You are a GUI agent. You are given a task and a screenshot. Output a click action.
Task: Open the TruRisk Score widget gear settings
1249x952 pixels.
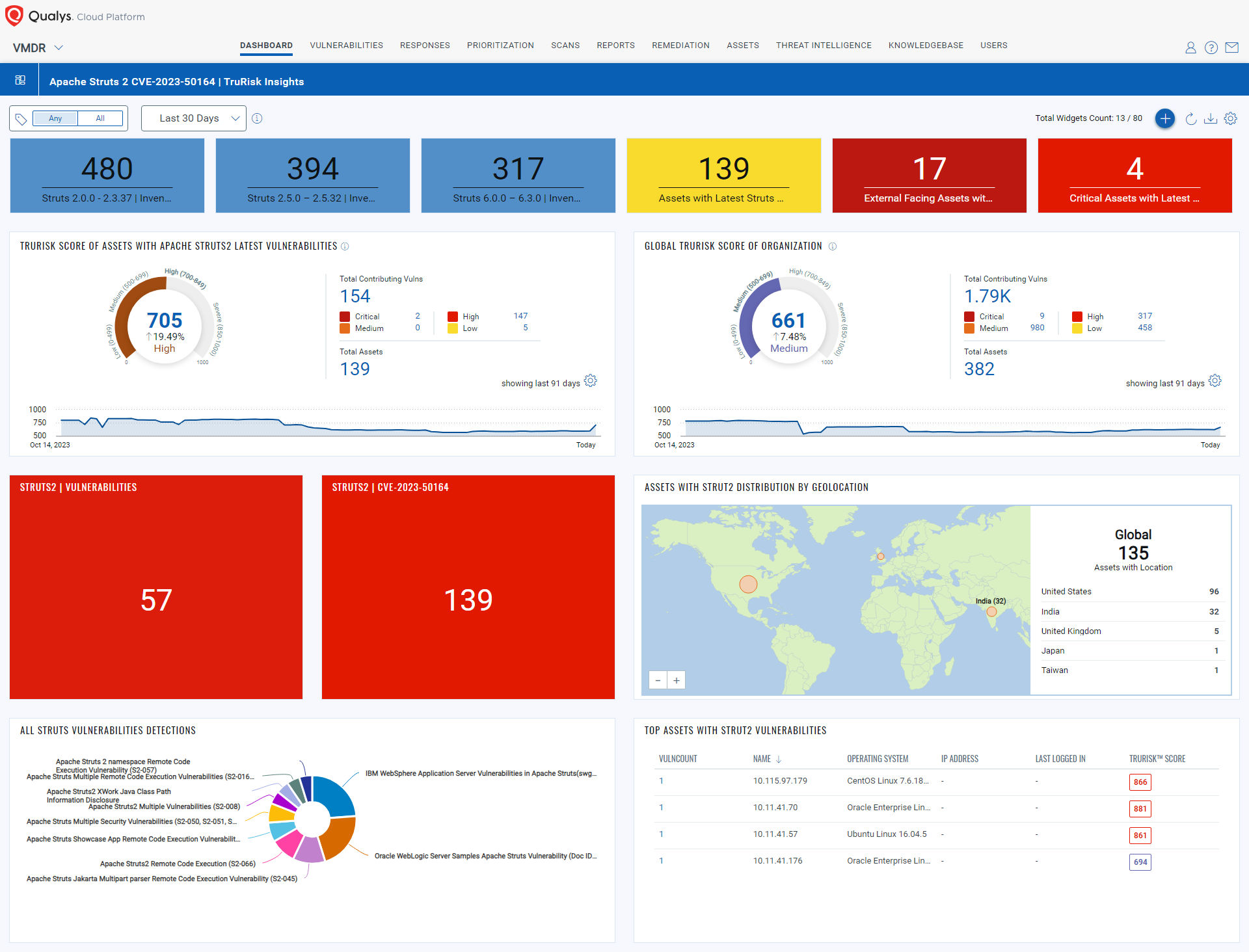pos(590,381)
